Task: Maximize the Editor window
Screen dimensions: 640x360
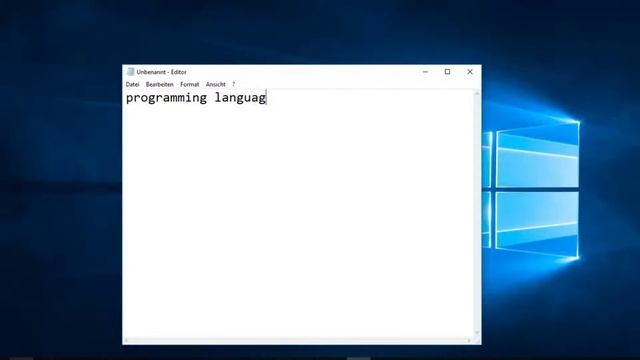Action: click(447, 72)
